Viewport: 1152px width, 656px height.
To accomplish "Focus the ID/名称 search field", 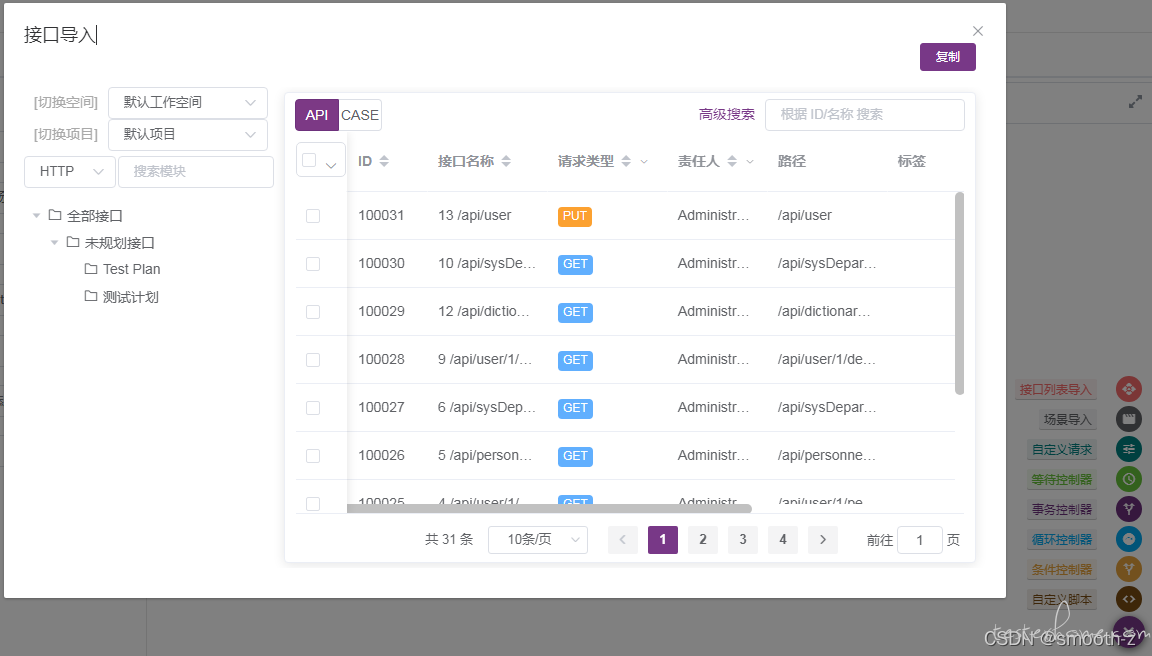I will 864,115.
